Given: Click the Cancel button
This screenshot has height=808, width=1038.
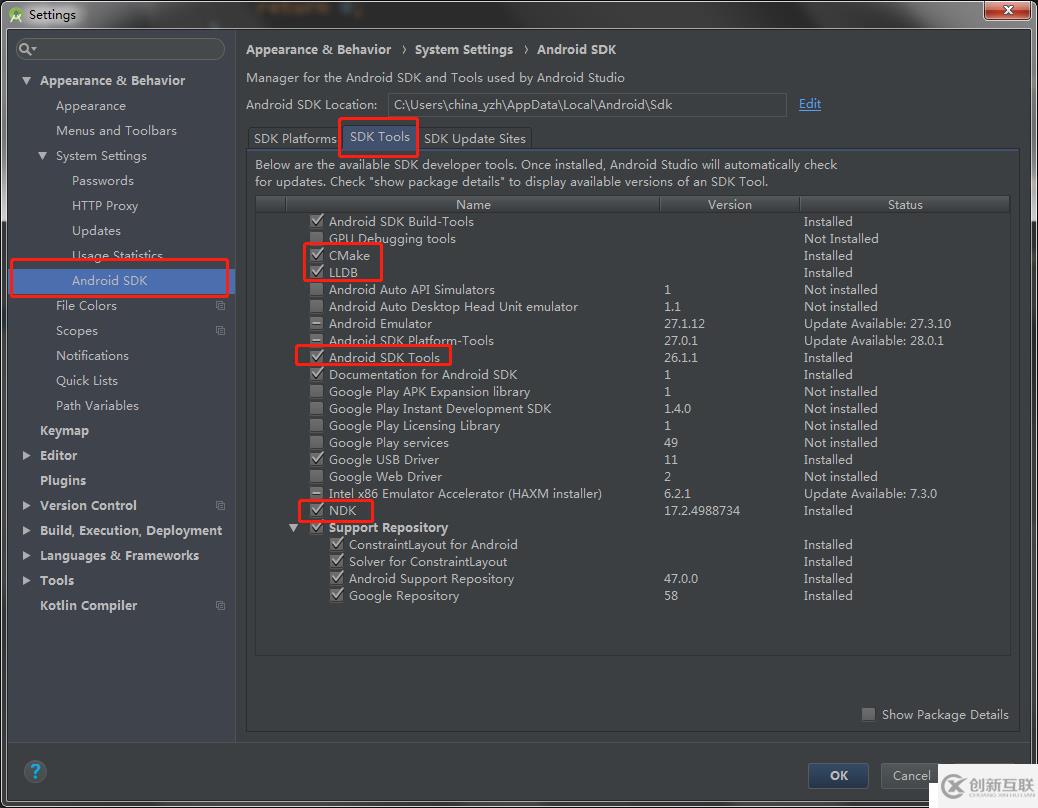Looking at the screenshot, I should coord(911,776).
